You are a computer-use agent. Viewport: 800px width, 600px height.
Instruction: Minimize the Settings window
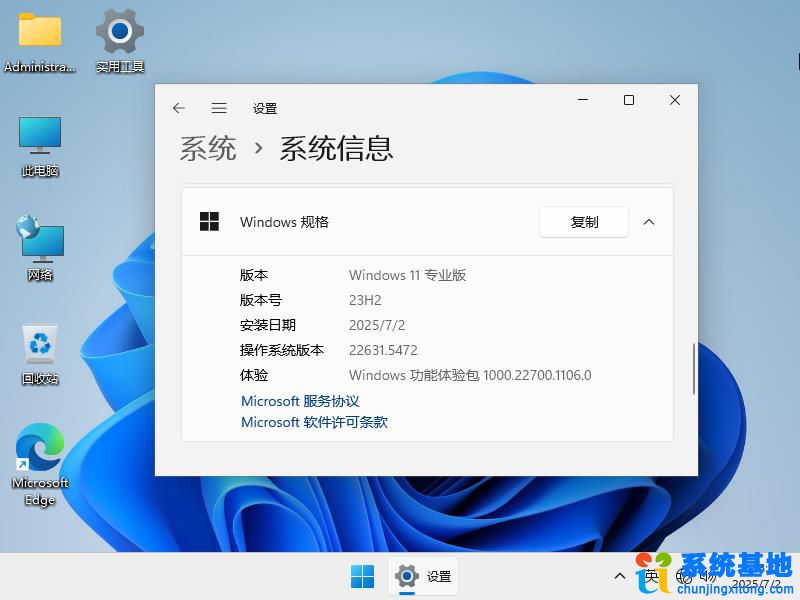(583, 100)
